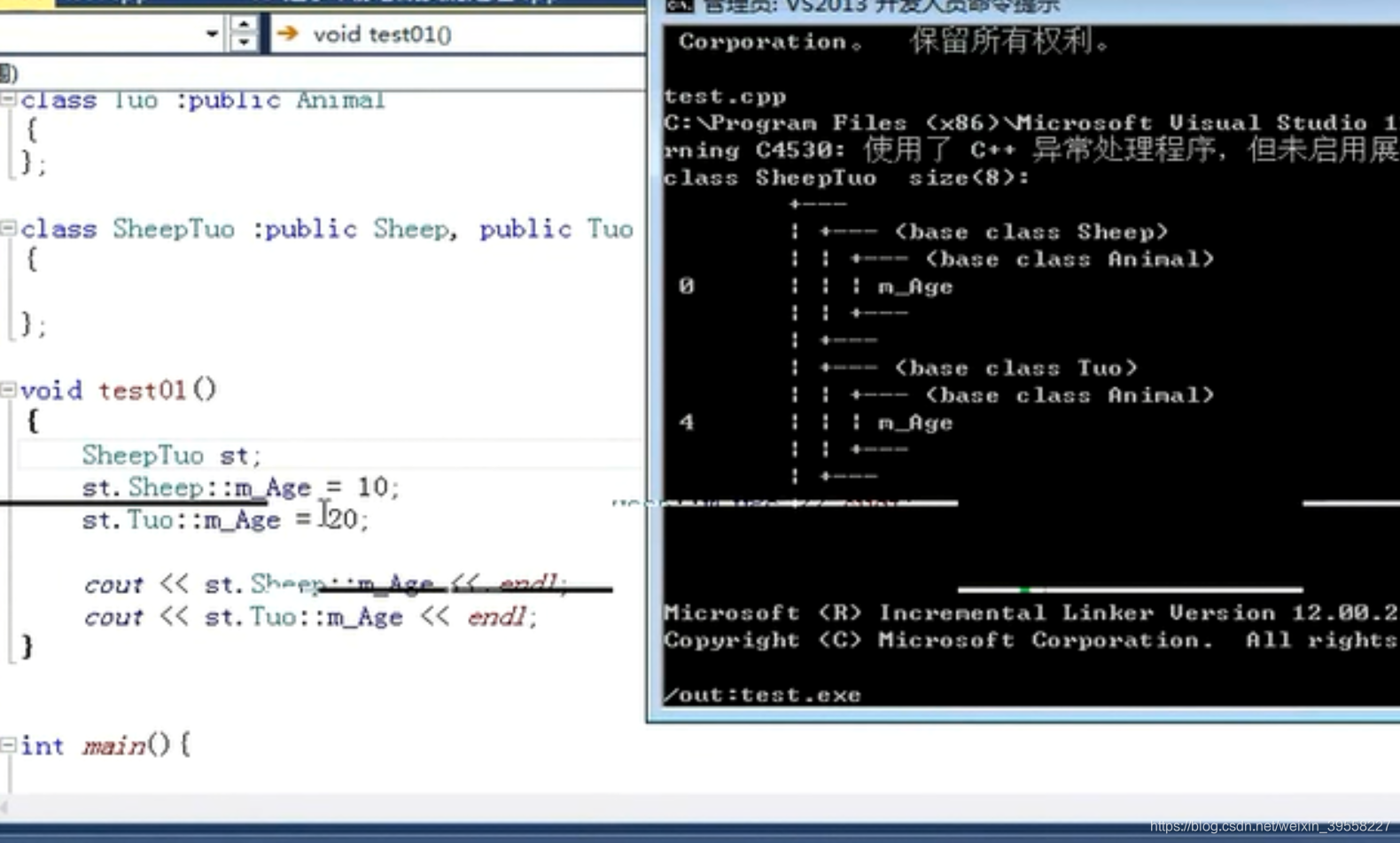The width and height of the screenshot is (1400, 843).
Task: Click the 'main' function name in the editor
Action: pyautogui.click(x=114, y=746)
